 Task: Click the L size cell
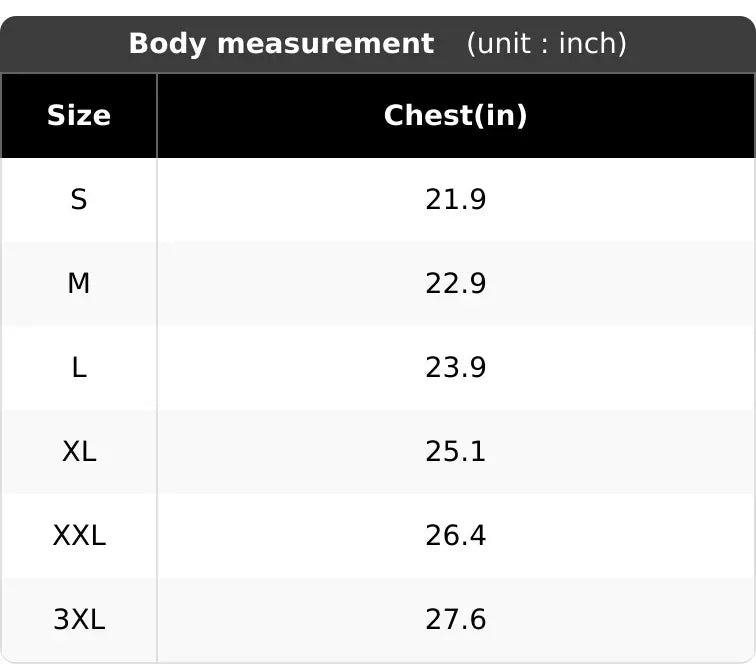(x=79, y=367)
